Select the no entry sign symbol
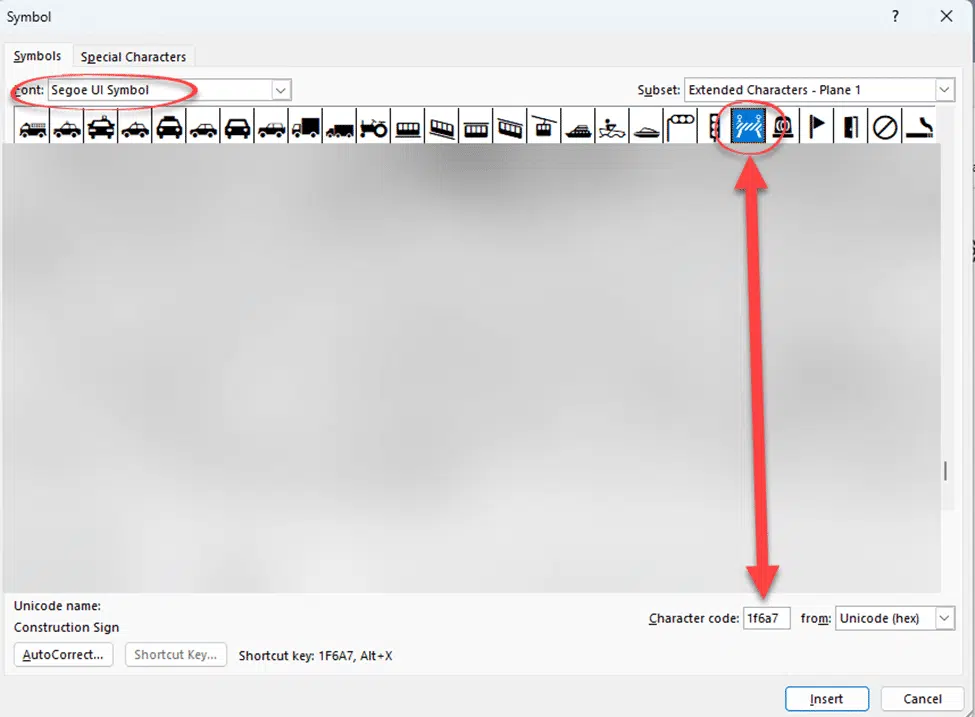The image size is (975, 717). (885, 126)
